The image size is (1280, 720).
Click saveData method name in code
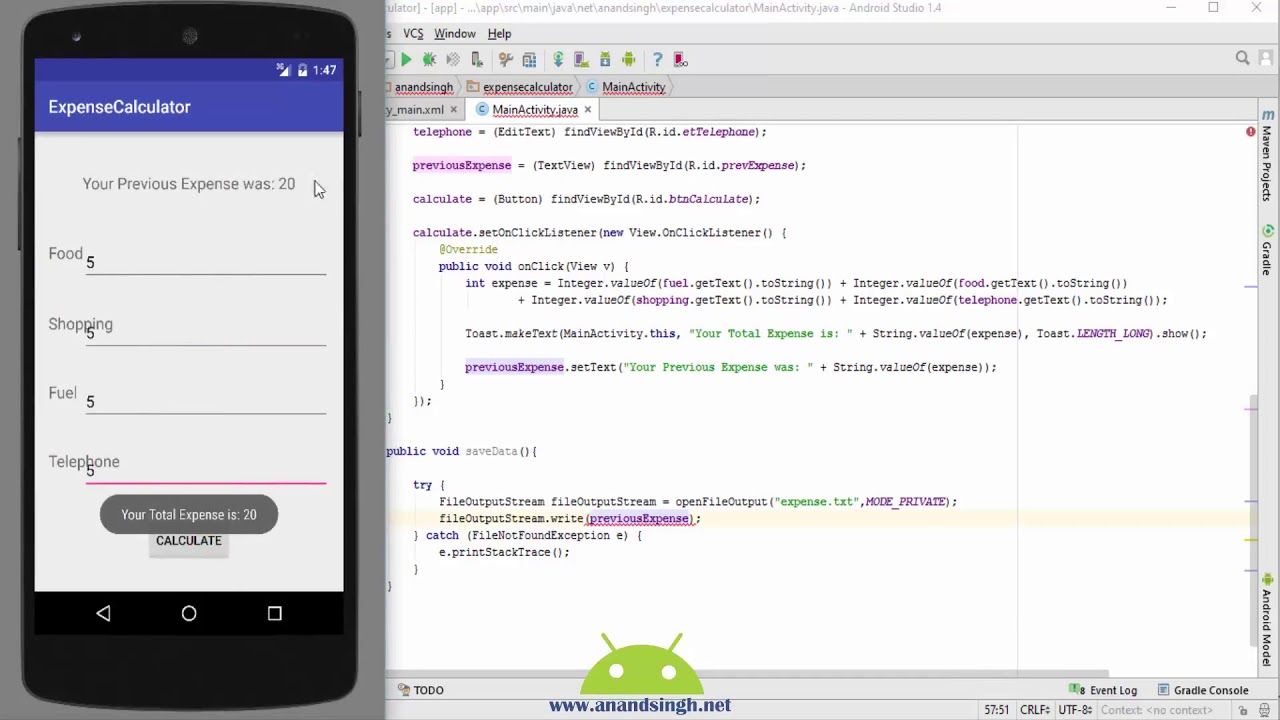coord(491,451)
